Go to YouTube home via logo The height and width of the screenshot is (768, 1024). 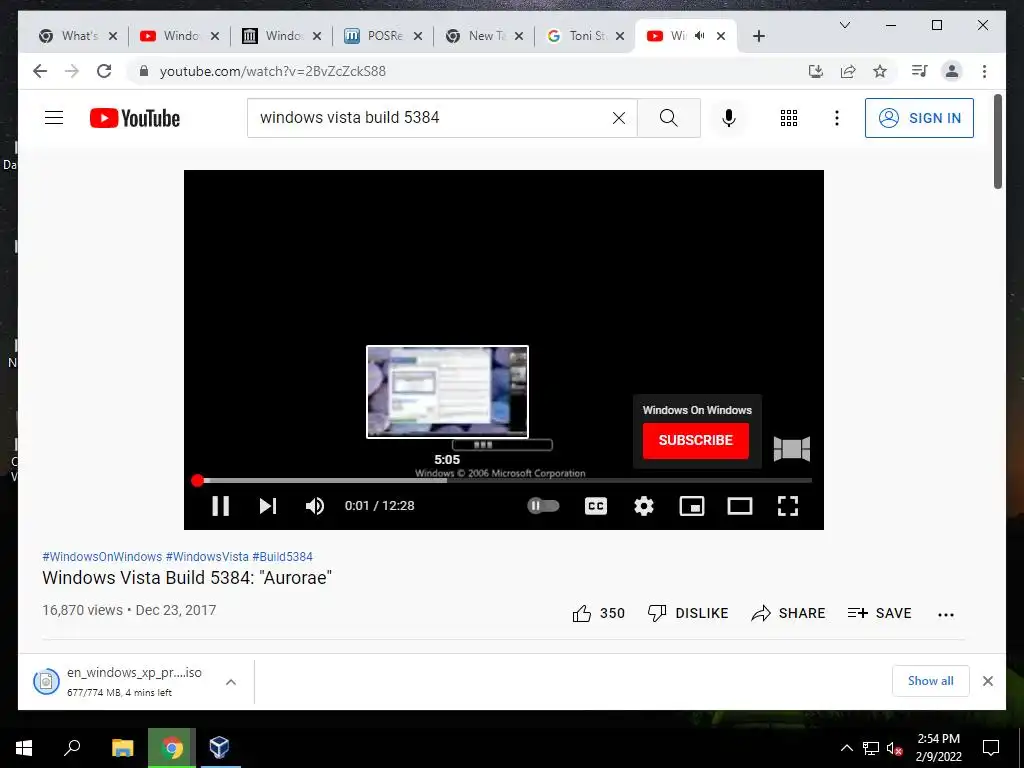[x=135, y=118]
